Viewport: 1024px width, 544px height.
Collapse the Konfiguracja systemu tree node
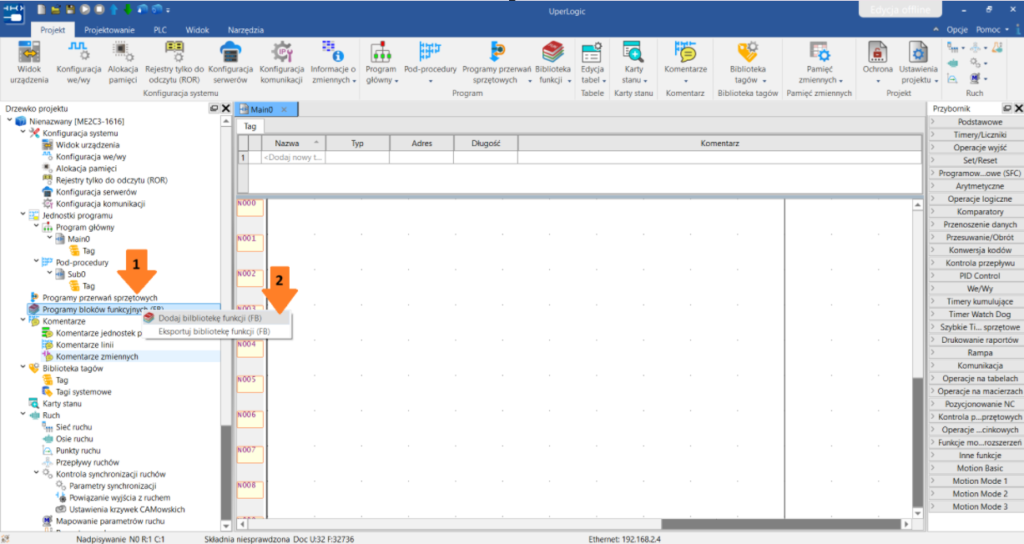[x=23, y=133]
